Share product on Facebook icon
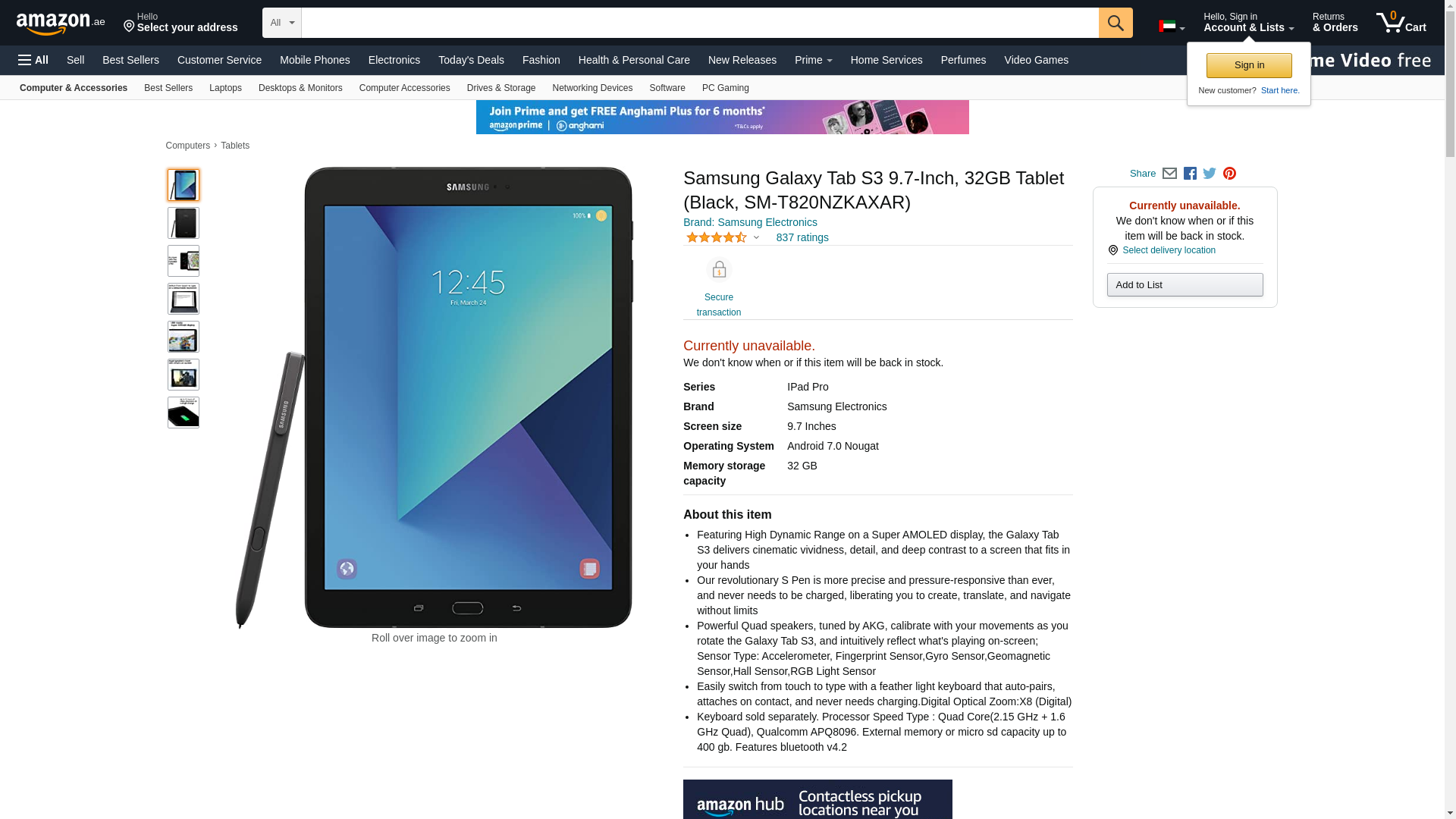Viewport: 1456px width, 819px height. (x=1190, y=174)
